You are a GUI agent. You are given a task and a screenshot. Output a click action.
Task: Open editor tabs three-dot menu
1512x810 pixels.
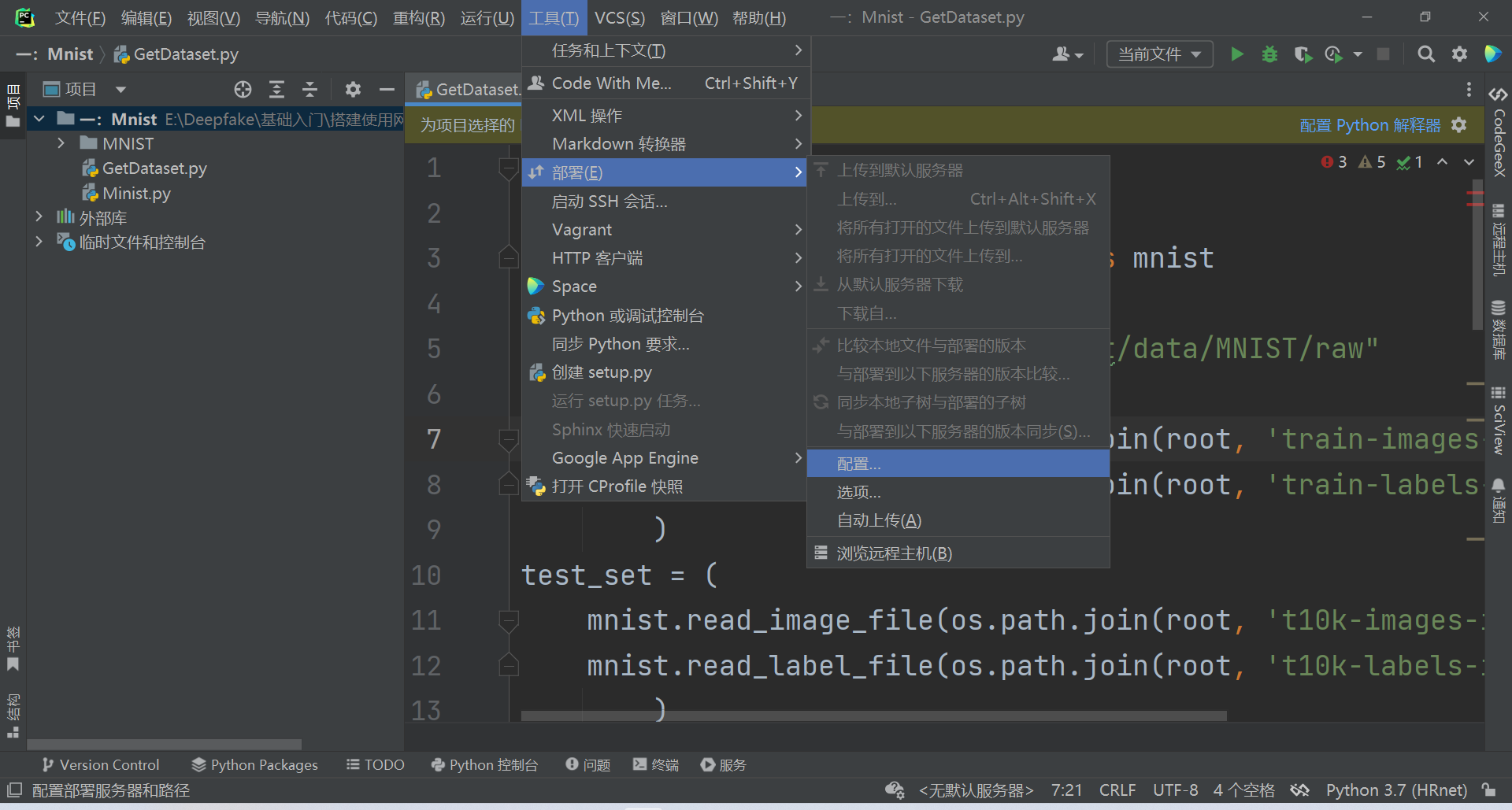[x=1469, y=89]
